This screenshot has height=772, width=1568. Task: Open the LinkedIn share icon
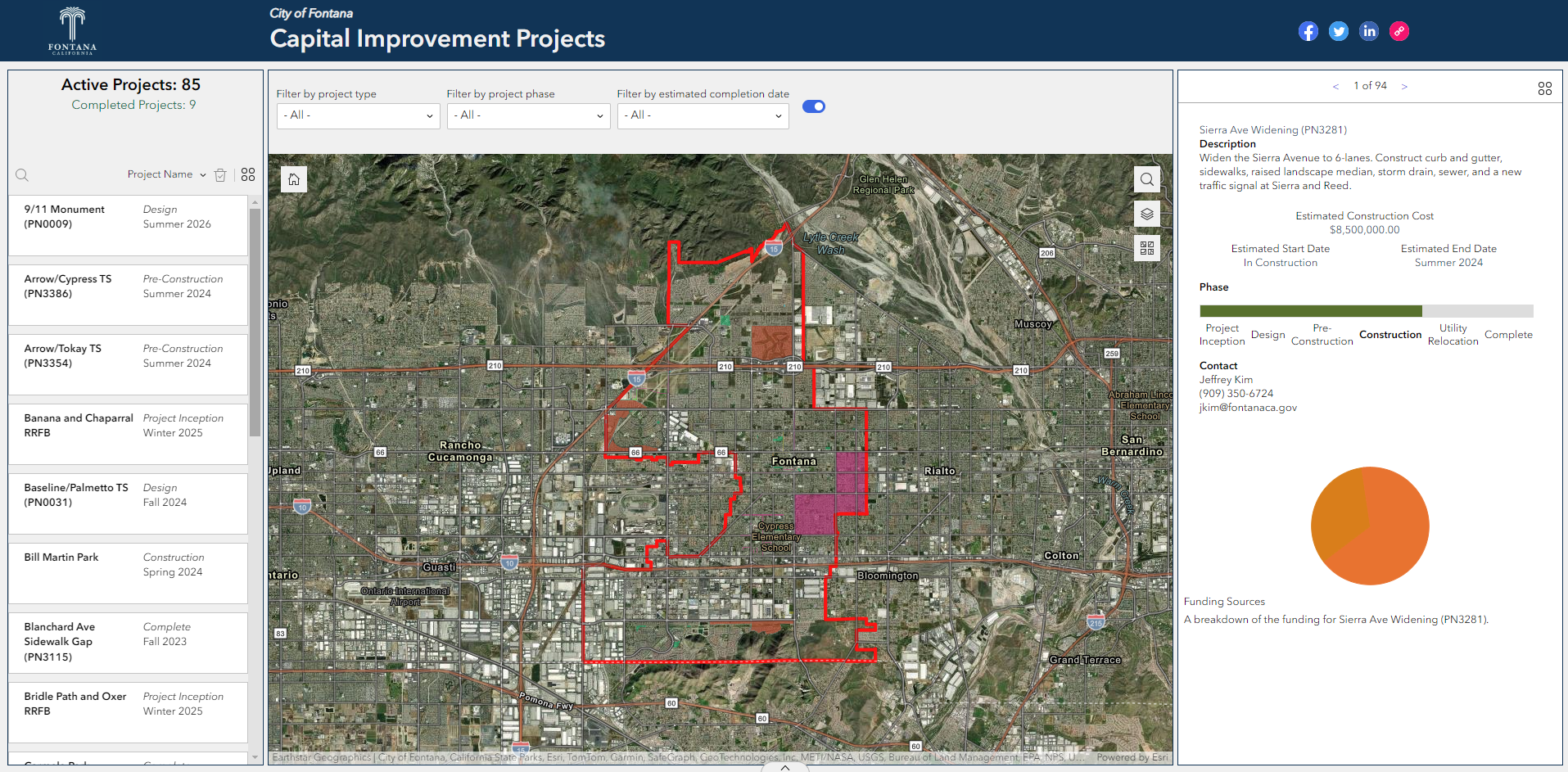click(1368, 31)
